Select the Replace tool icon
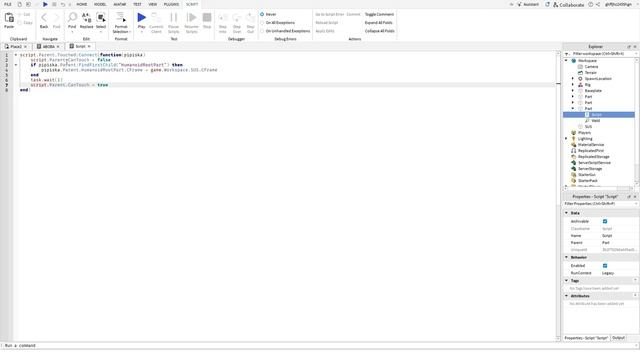 (86, 18)
